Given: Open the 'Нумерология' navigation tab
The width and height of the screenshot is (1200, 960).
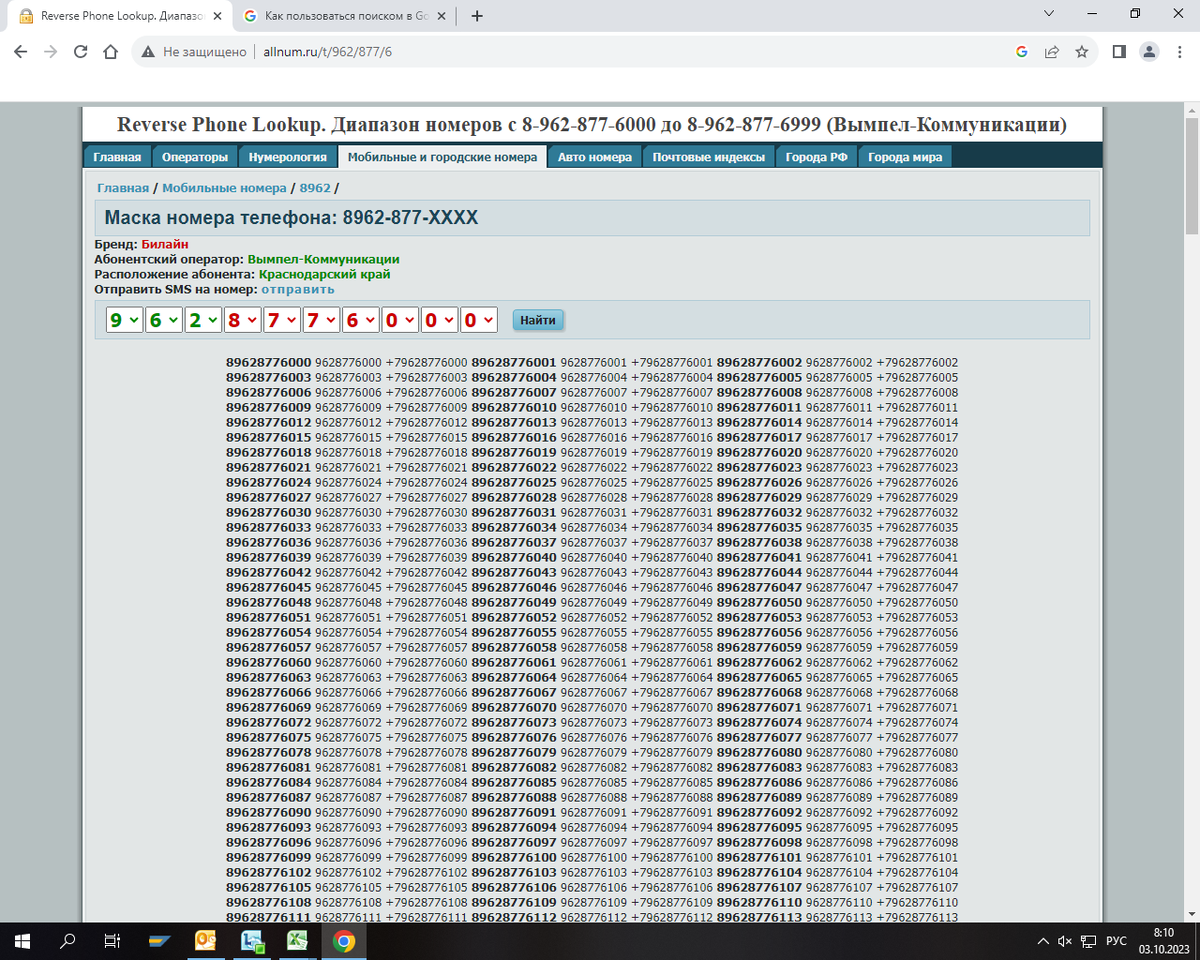Looking at the screenshot, I should point(288,157).
